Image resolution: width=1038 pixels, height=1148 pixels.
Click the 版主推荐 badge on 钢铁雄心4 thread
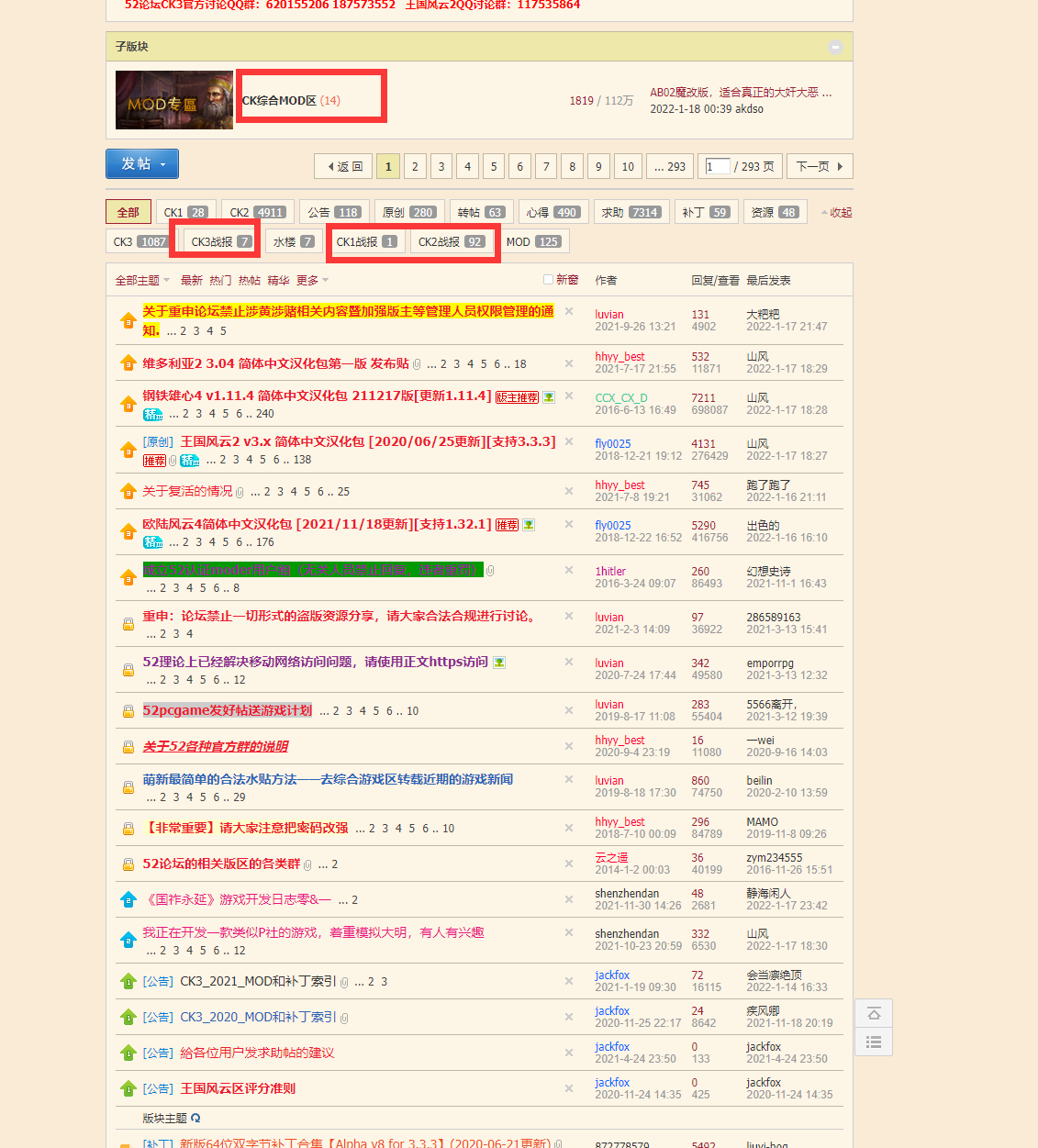tap(518, 397)
